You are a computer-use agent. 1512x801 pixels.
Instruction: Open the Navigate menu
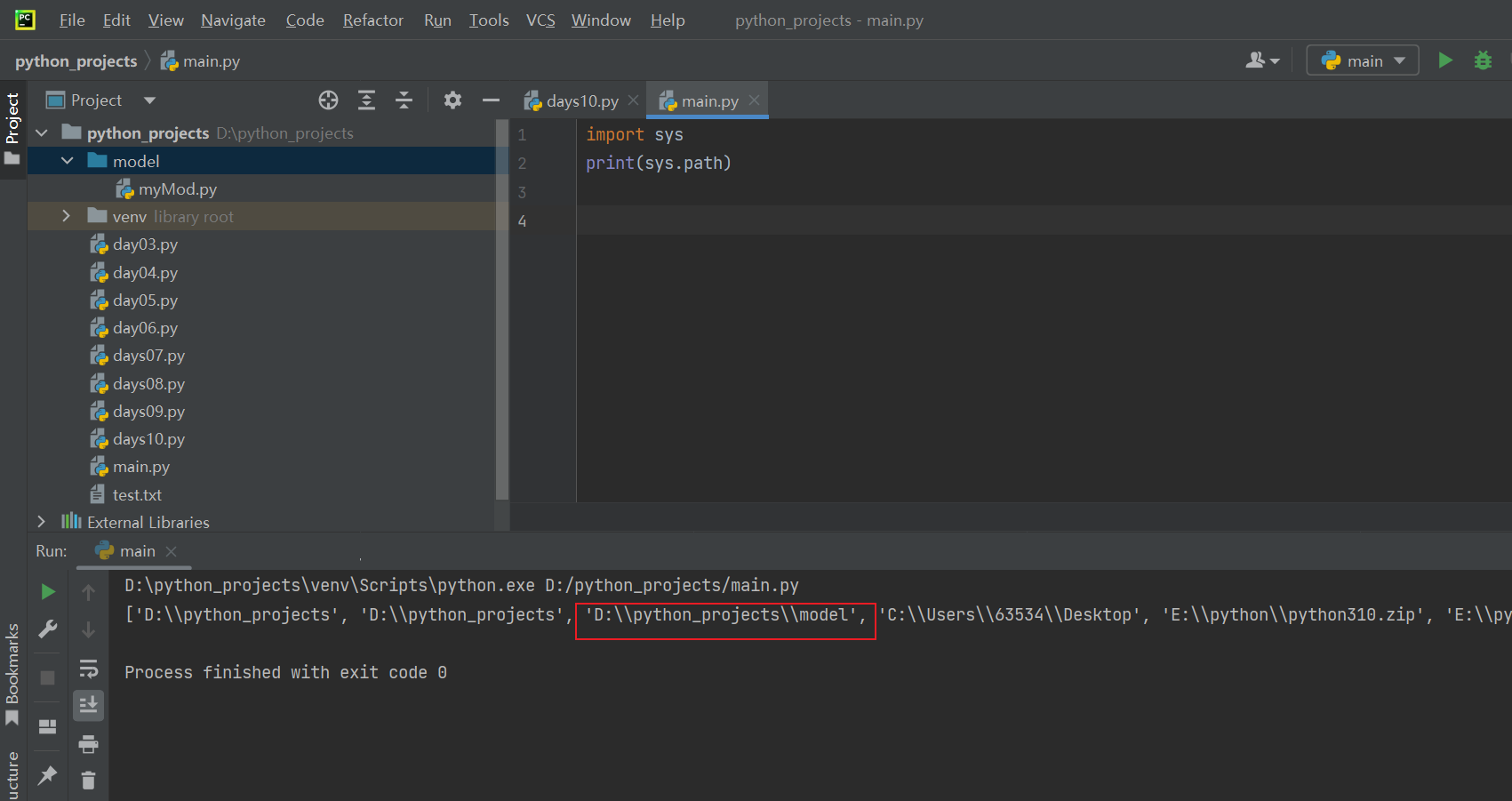233,20
